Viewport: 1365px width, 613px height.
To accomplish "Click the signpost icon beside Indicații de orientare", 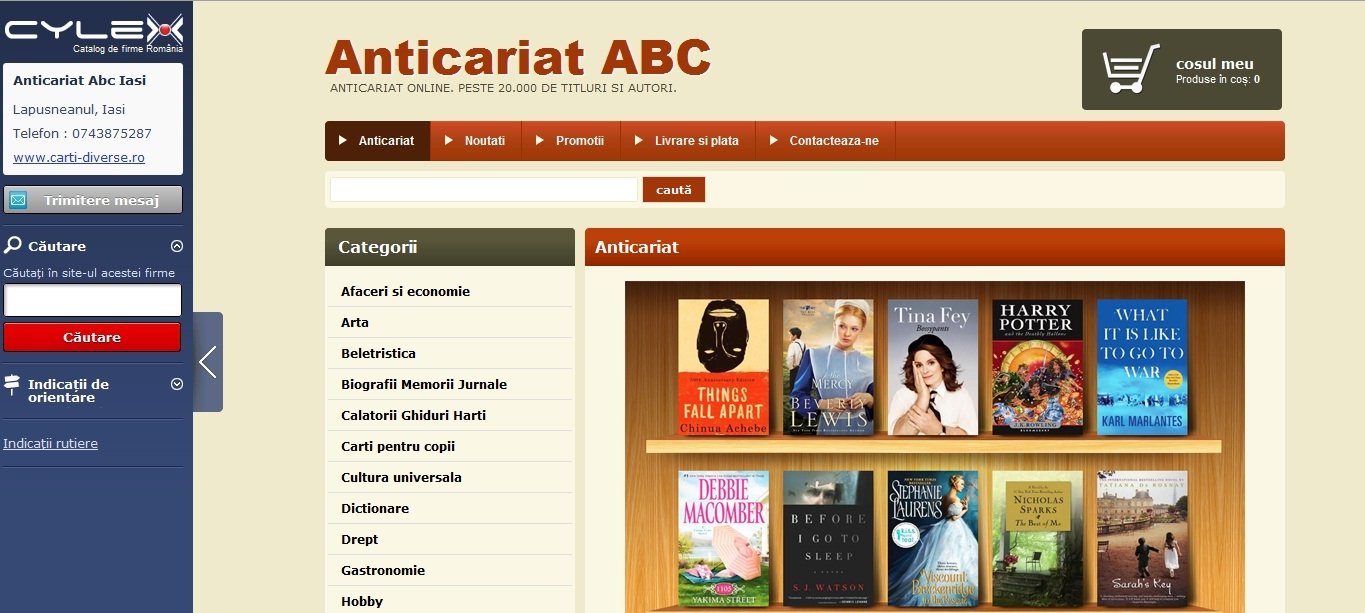I will 12,385.
